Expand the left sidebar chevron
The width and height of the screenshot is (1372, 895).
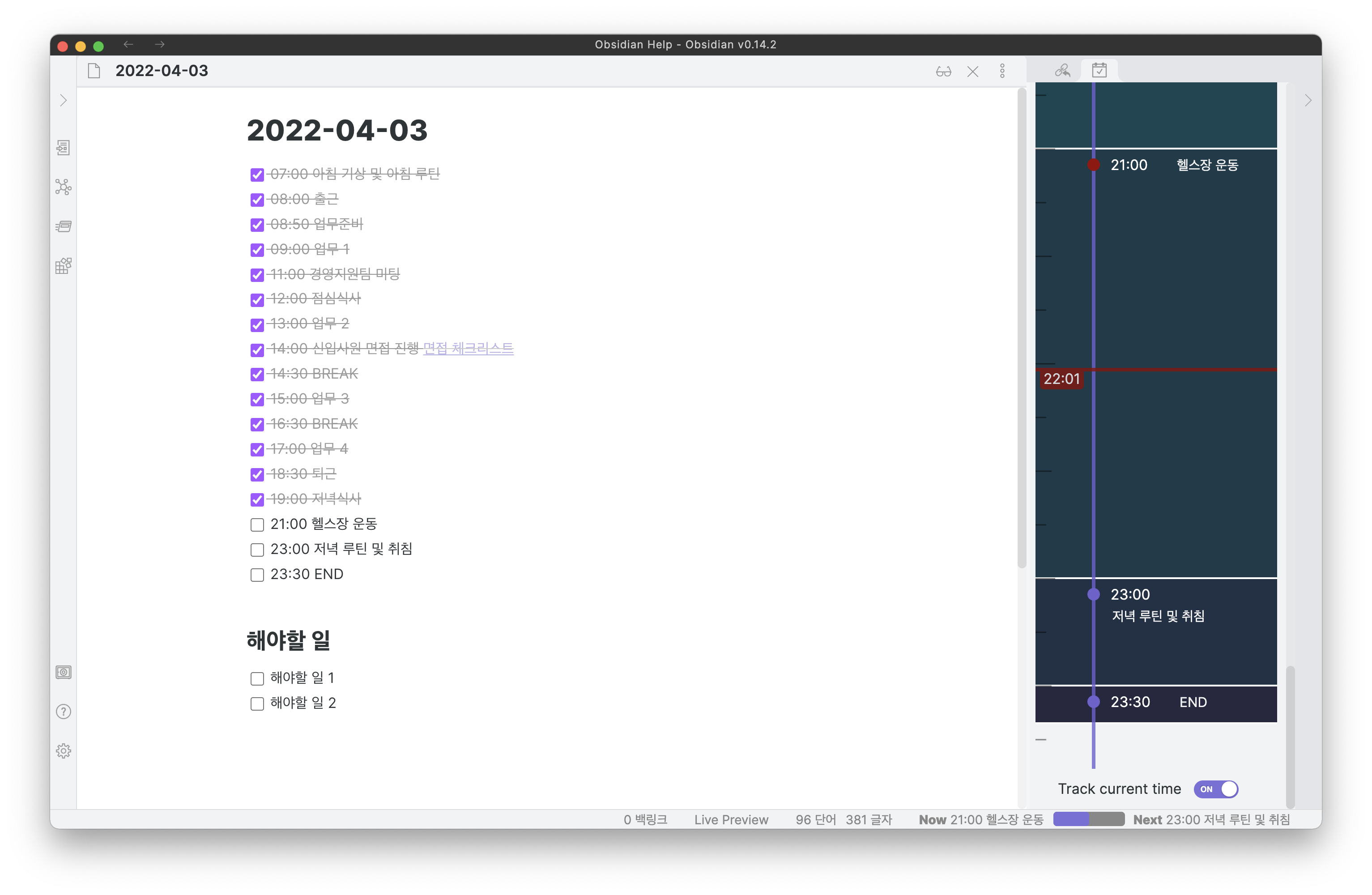[x=64, y=100]
